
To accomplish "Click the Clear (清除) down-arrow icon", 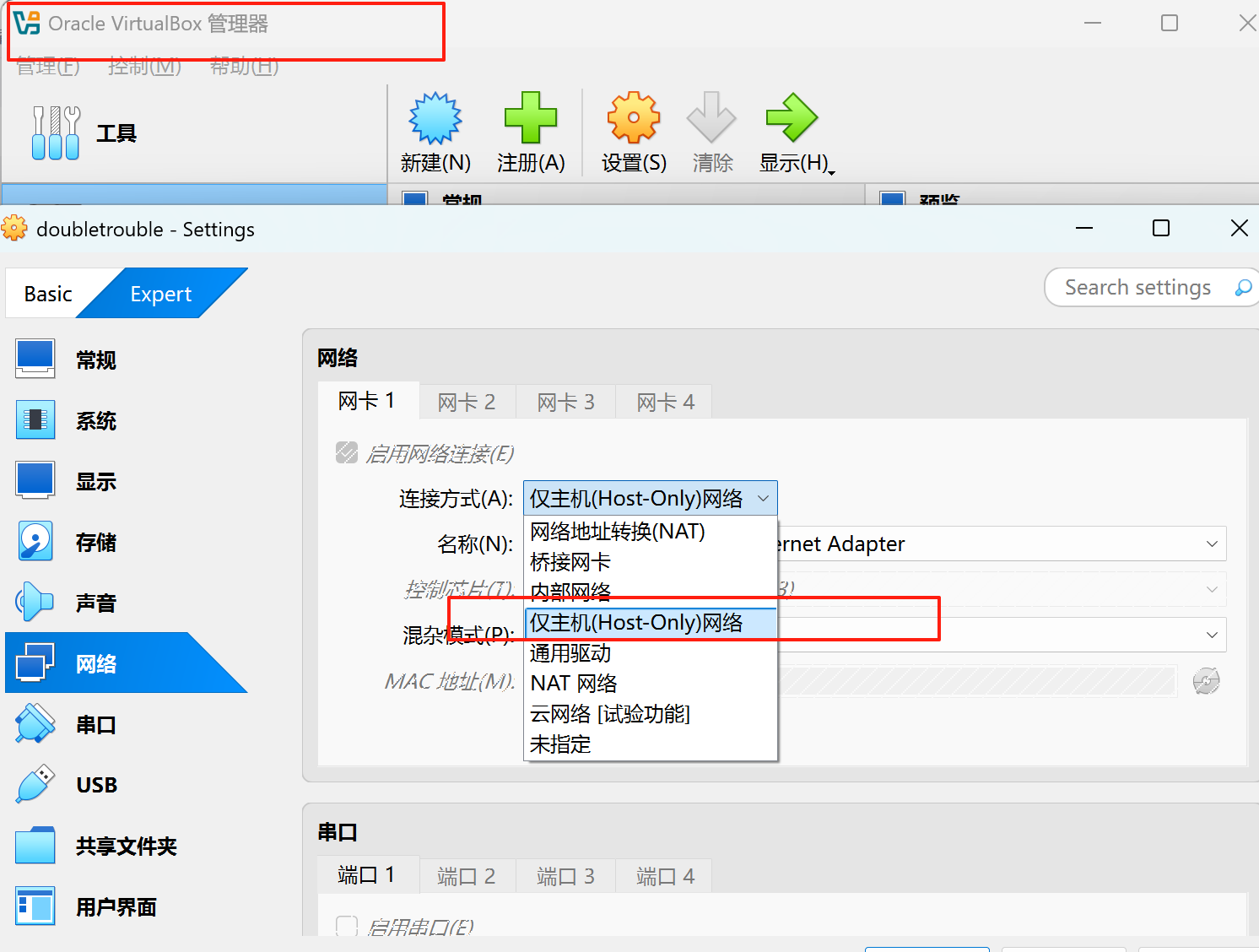I will coord(711,117).
